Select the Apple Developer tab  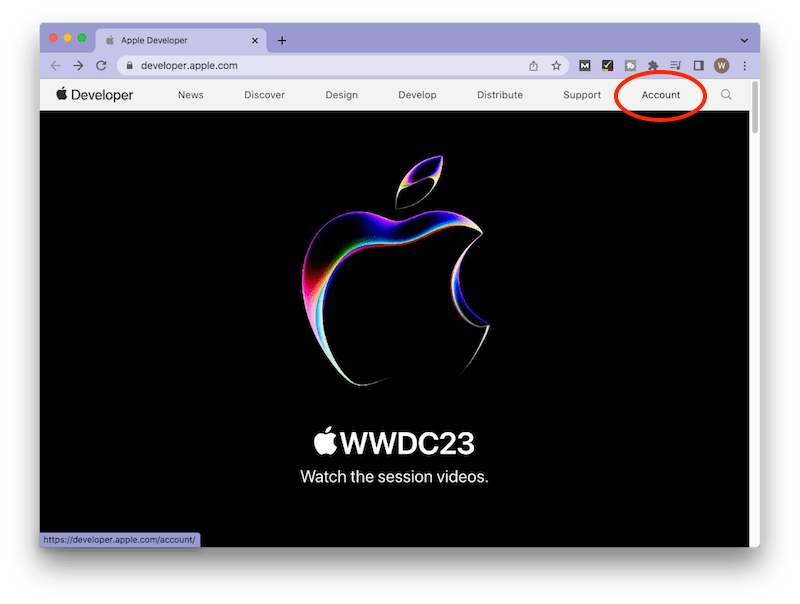click(x=181, y=40)
